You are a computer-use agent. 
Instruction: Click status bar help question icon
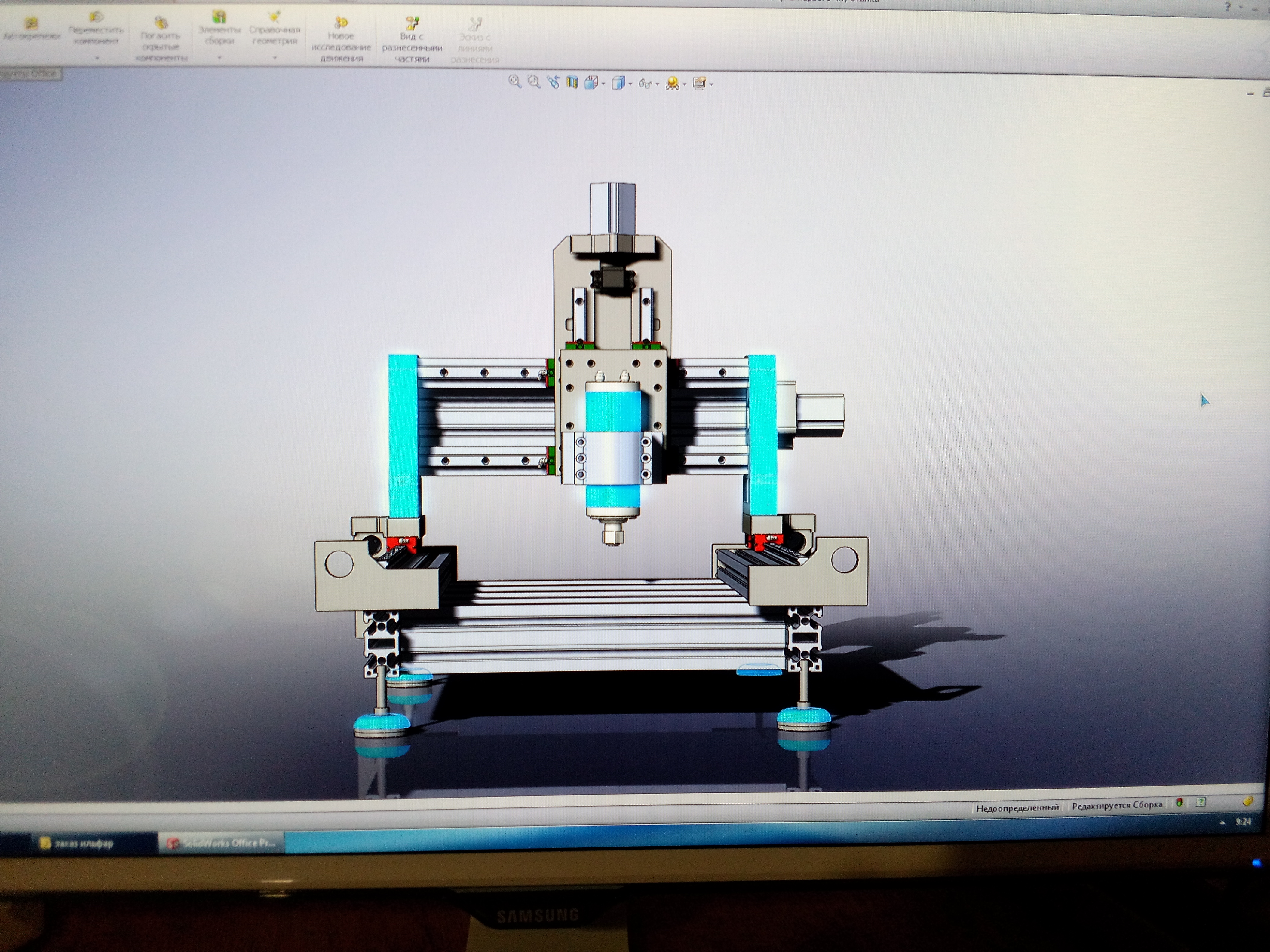(1200, 802)
